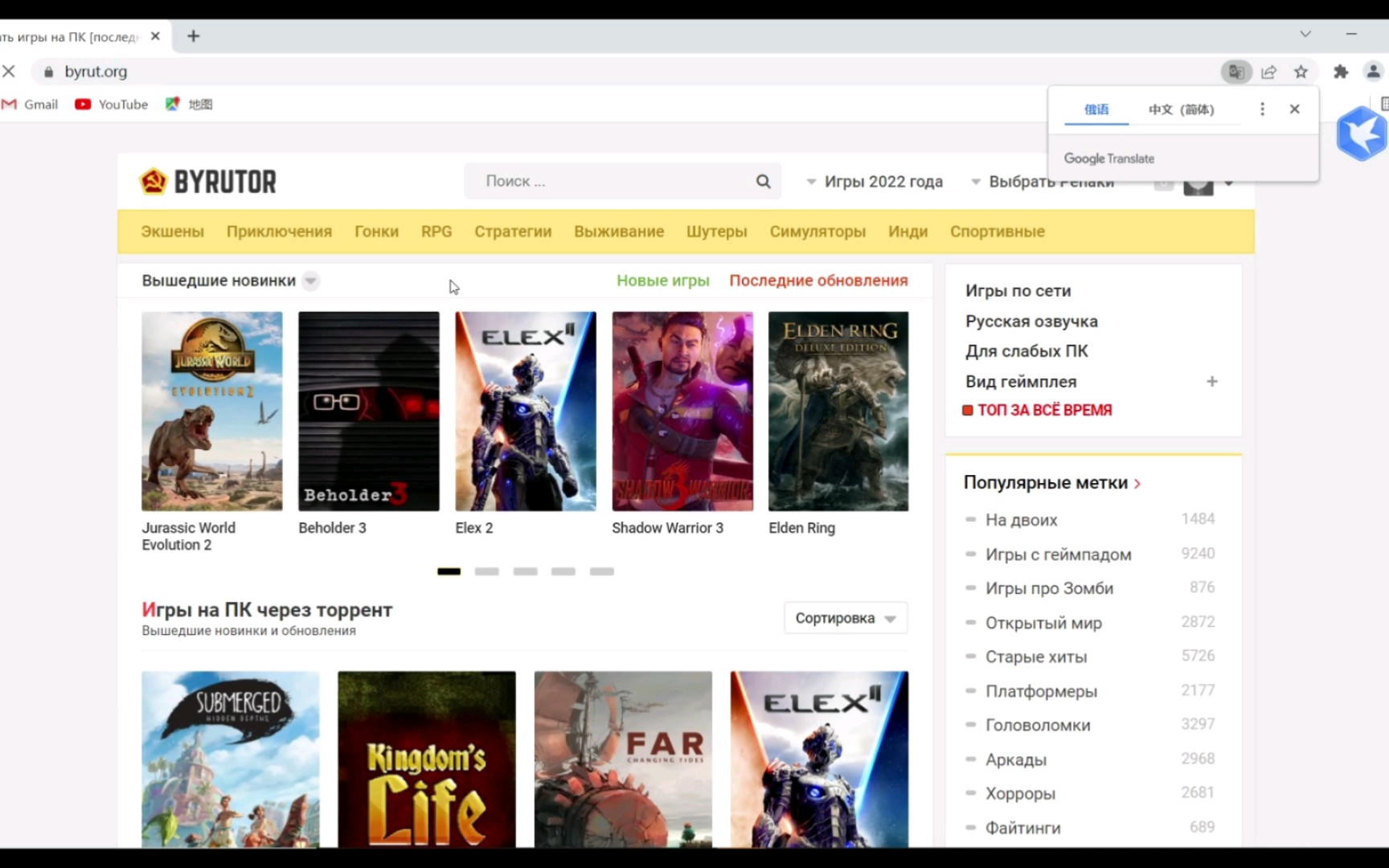Open the RPG category
The height and width of the screenshot is (868, 1389).
click(436, 231)
